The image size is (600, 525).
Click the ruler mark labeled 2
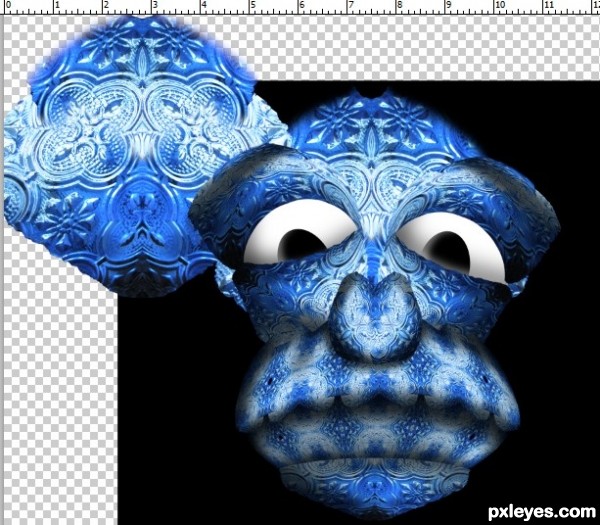coord(106,5)
